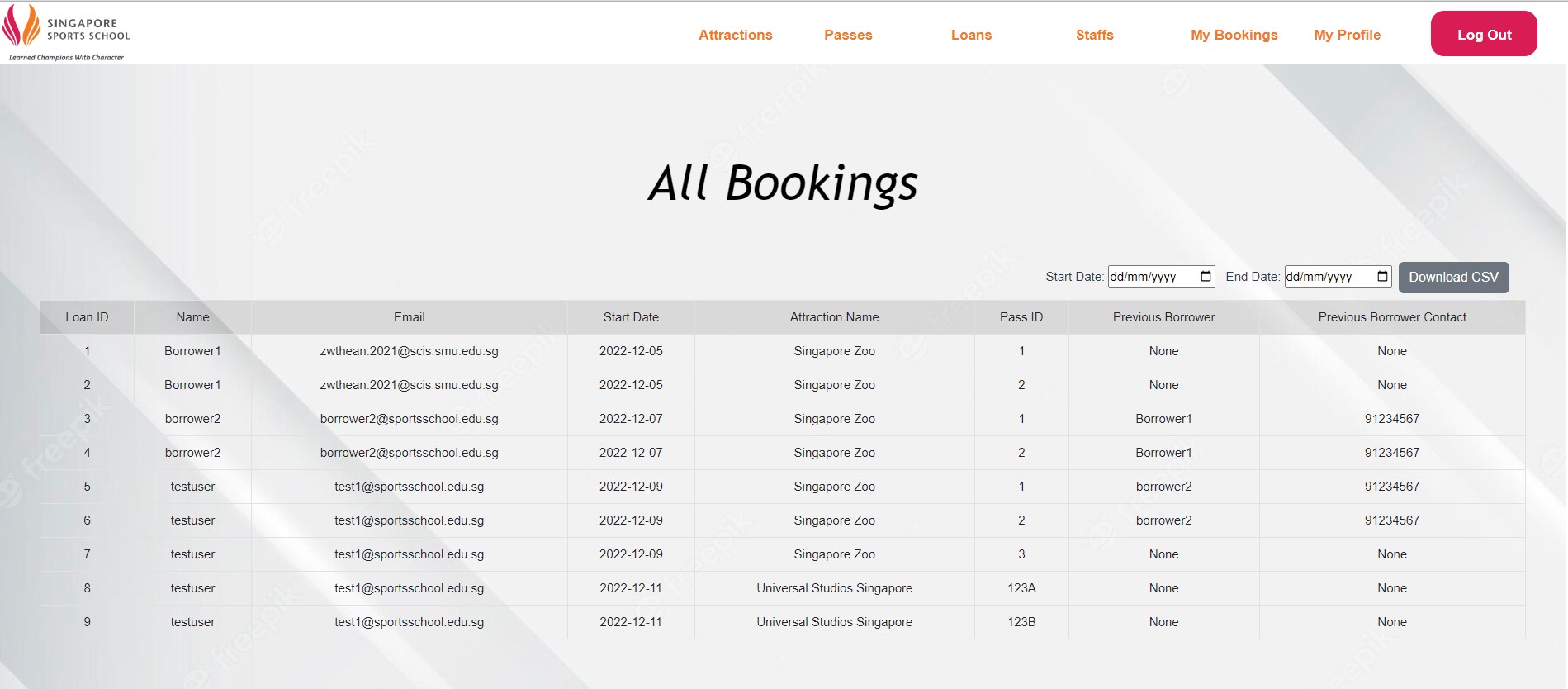
Task: Click the Loan ID column header
Action: tap(87, 317)
